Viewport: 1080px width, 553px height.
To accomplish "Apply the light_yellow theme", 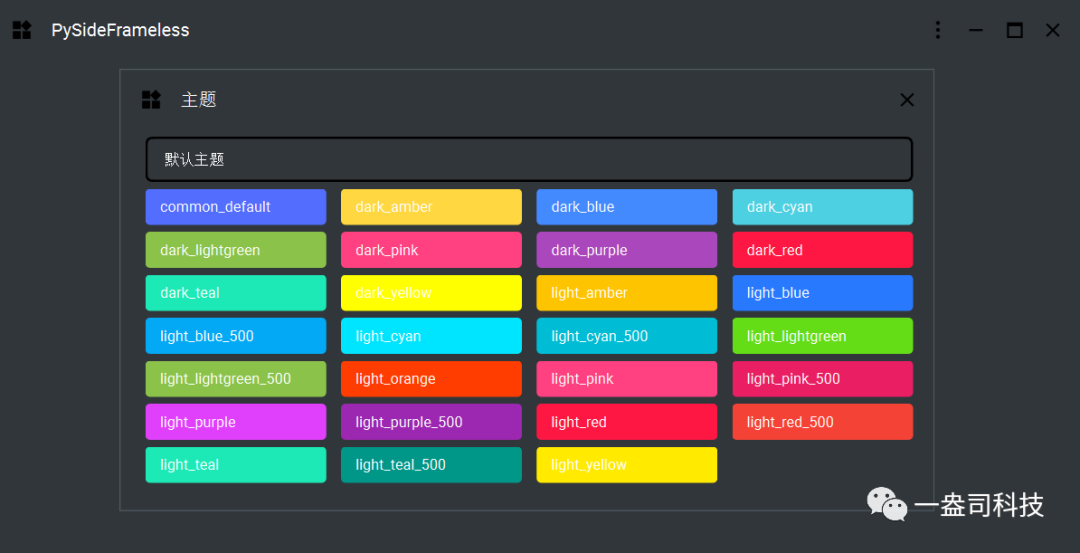I will pyautogui.click(x=627, y=465).
